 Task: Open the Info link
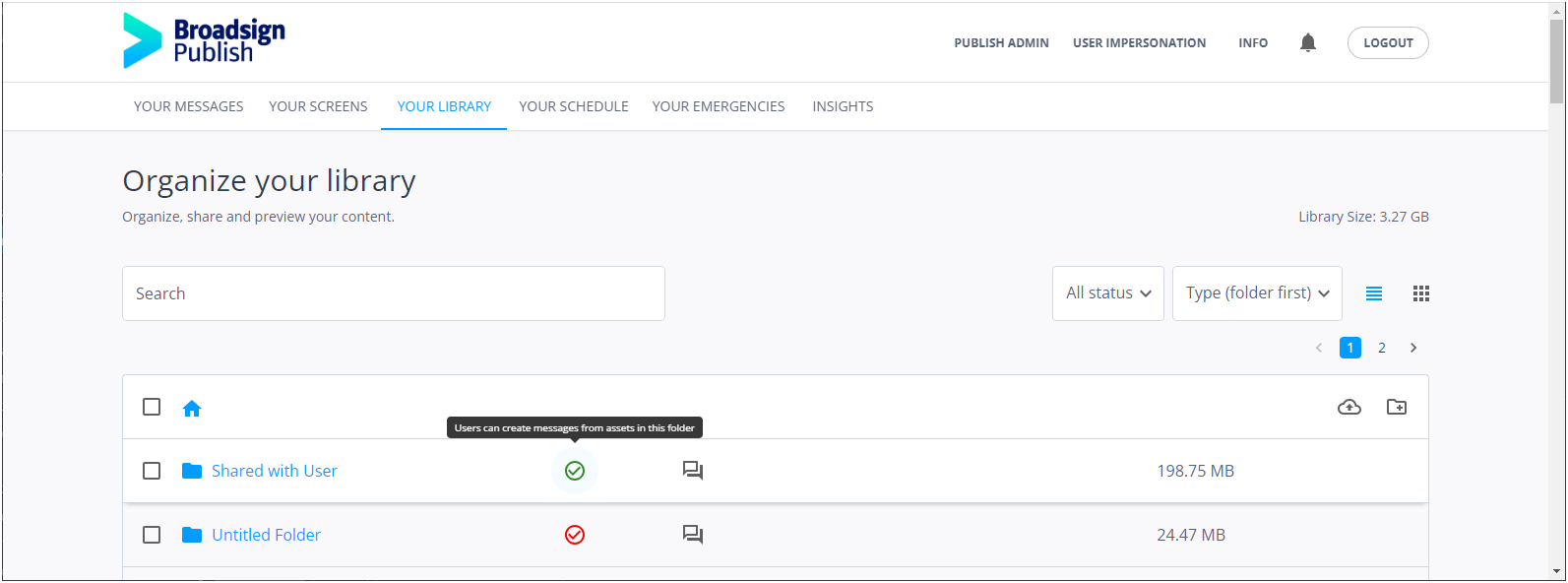[1253, 43]
